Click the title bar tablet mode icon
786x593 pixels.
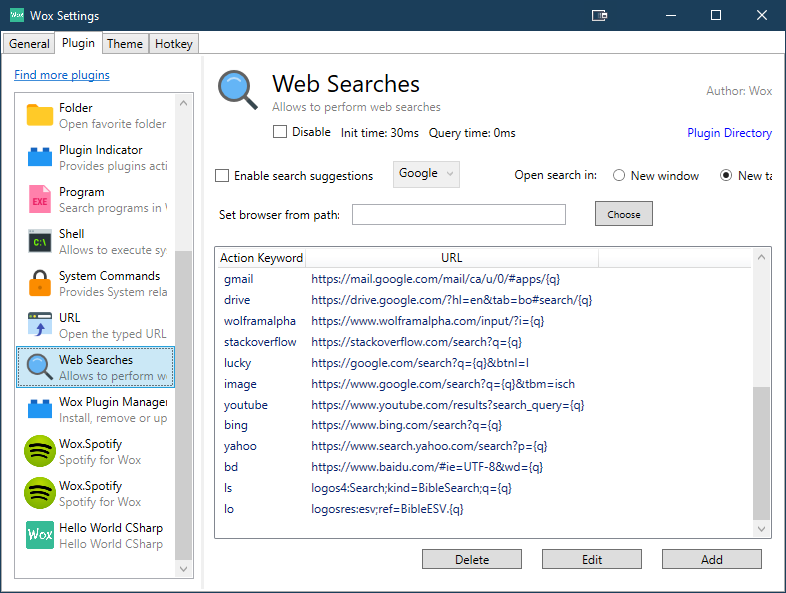(x=600, y=16)
